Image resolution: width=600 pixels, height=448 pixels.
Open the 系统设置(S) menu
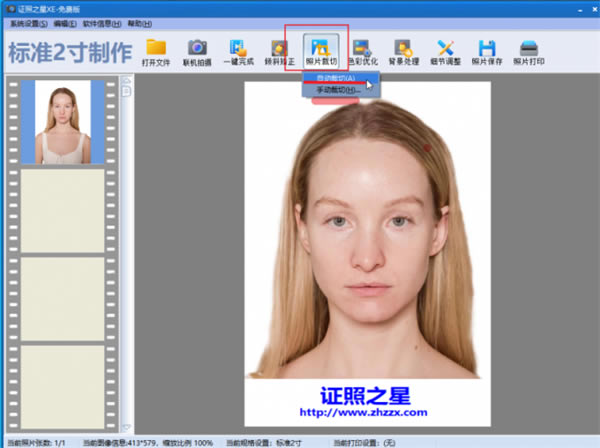(x=29, y=24)
